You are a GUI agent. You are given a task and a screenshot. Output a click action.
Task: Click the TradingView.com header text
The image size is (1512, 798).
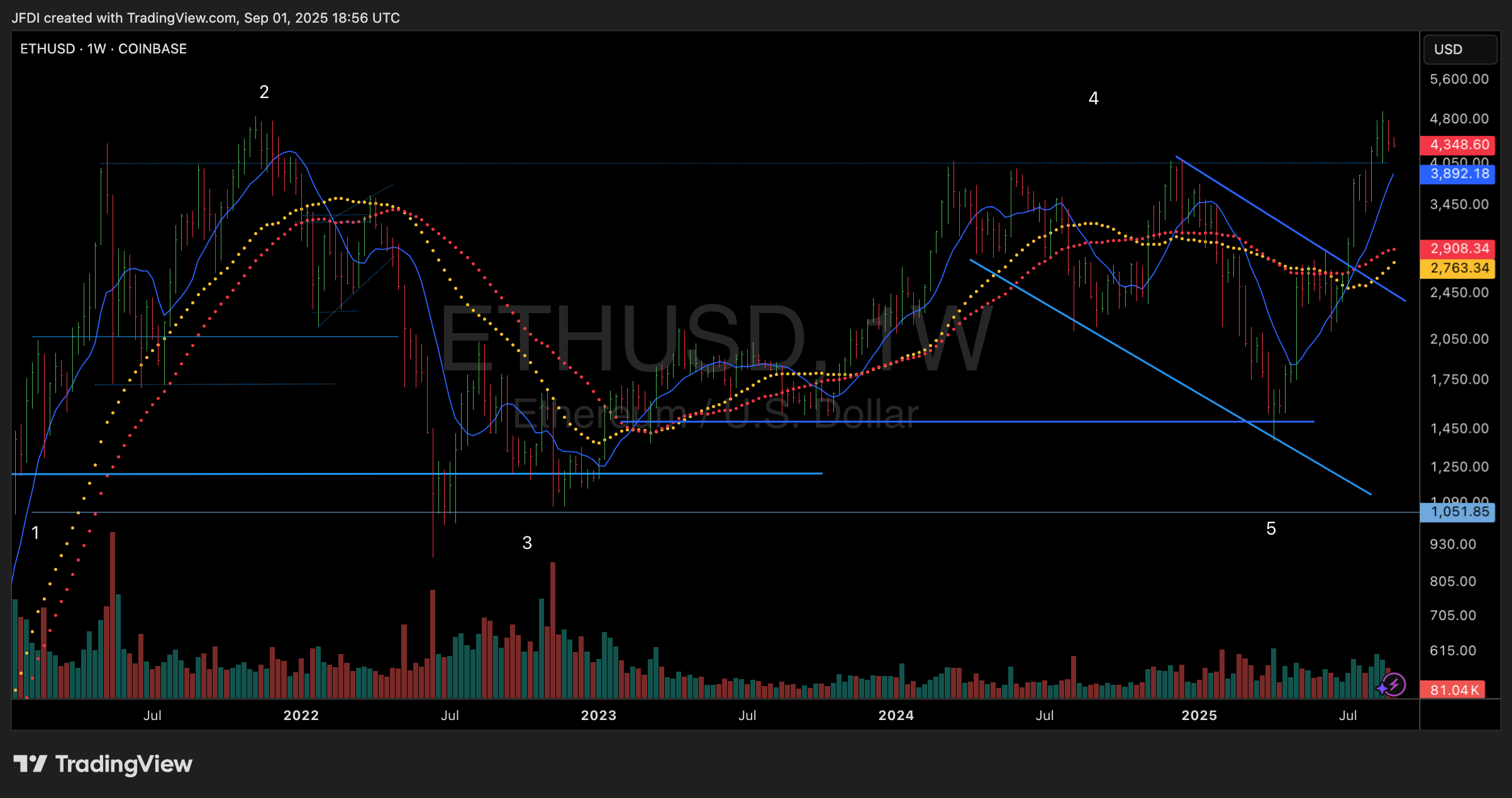coord(181,18)
